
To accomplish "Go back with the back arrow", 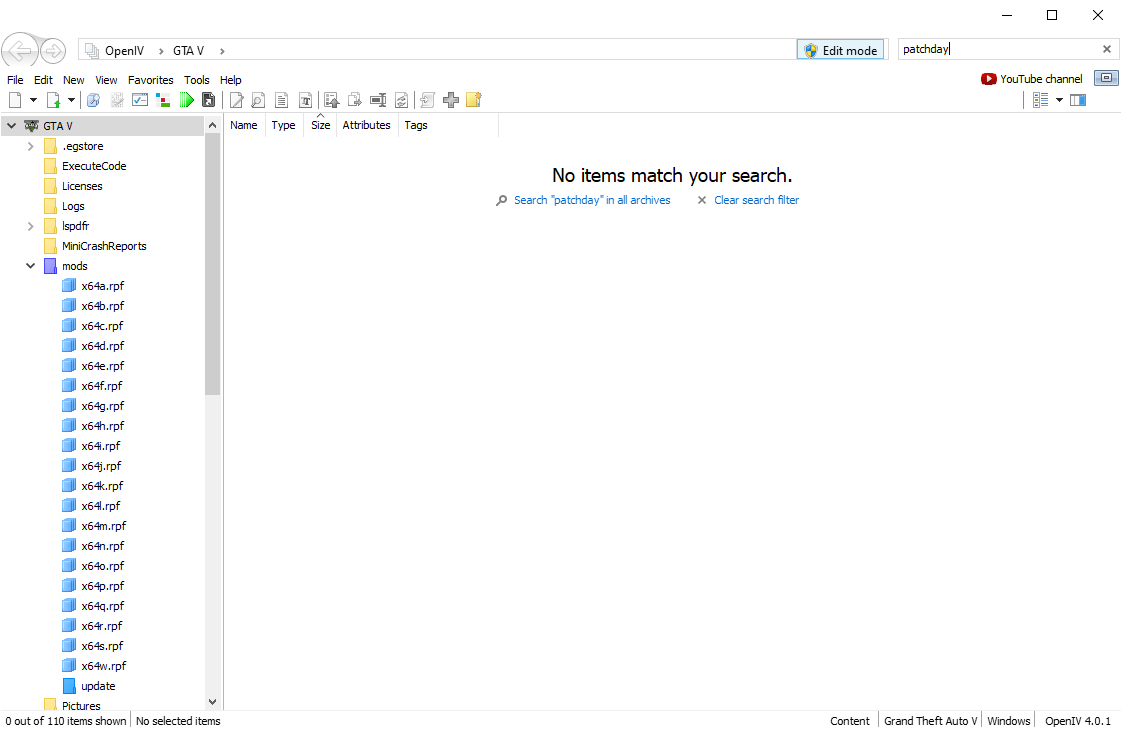I will point(19,51).
